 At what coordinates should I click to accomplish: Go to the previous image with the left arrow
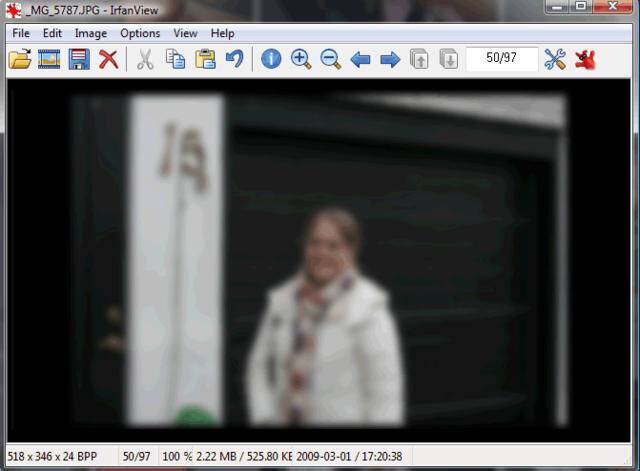(360, 59)
